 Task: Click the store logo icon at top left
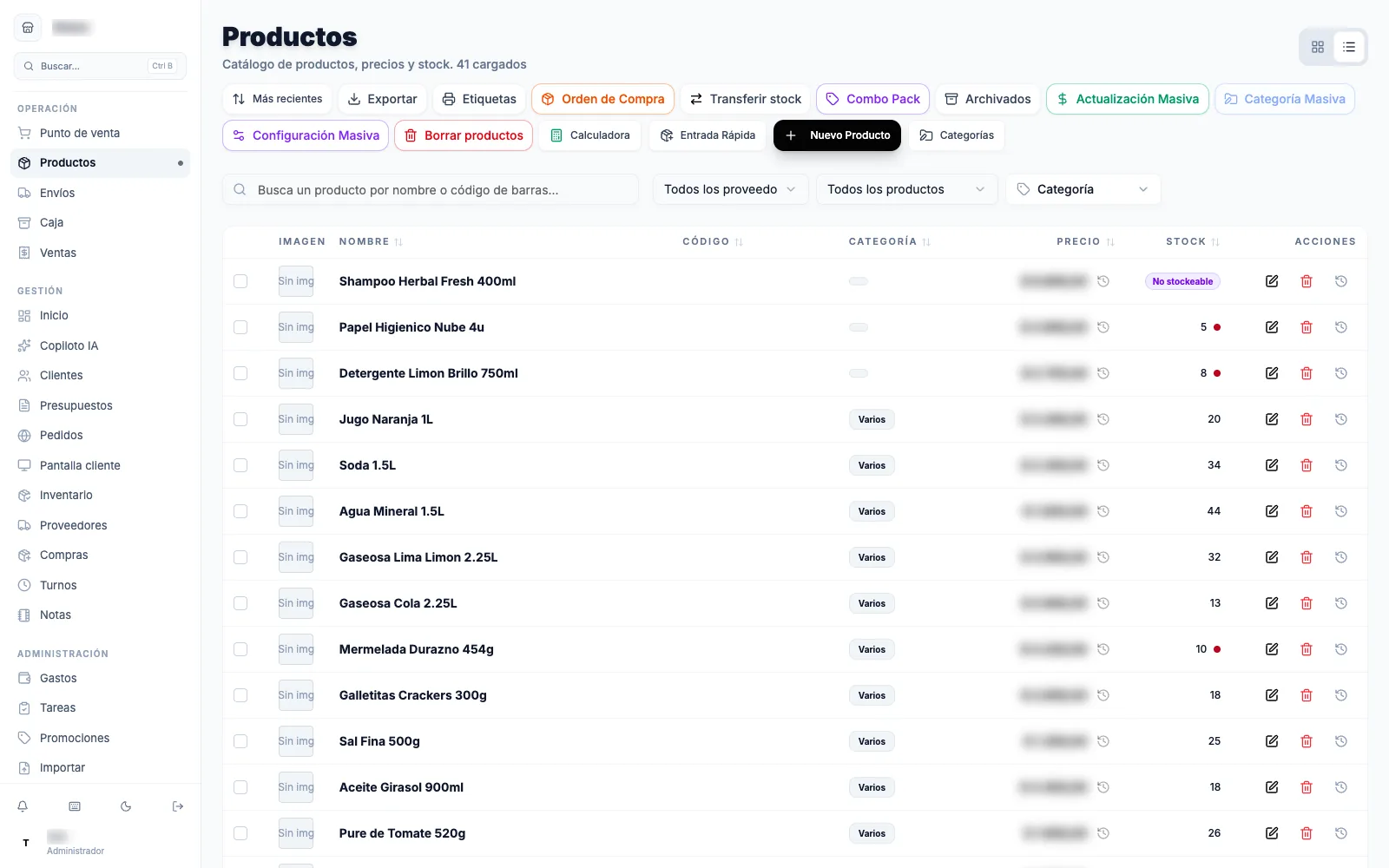tap(28, 28)
